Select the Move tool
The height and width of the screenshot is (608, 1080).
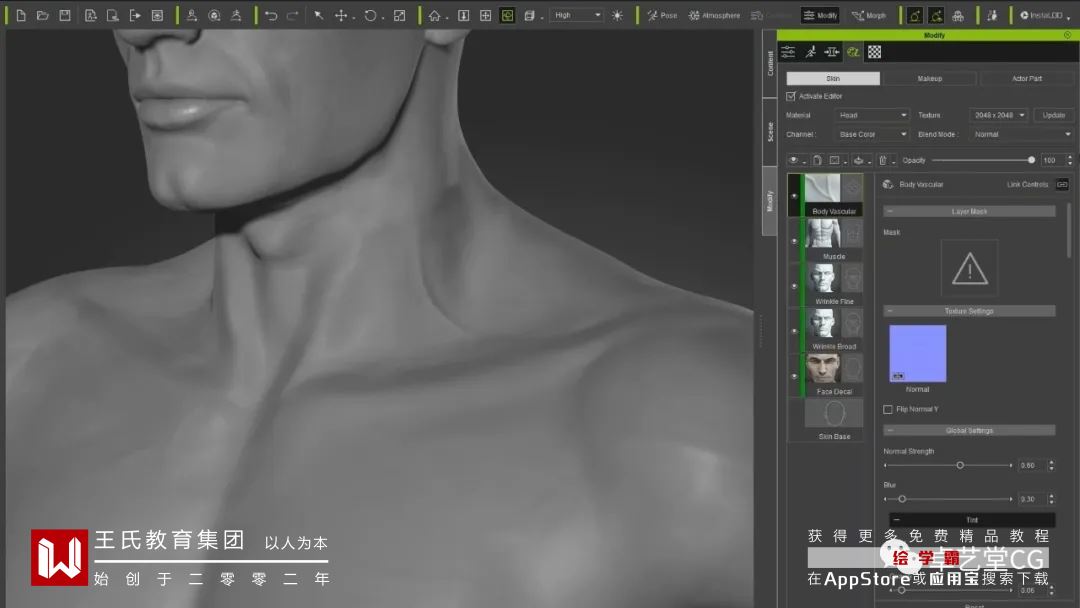341,15
